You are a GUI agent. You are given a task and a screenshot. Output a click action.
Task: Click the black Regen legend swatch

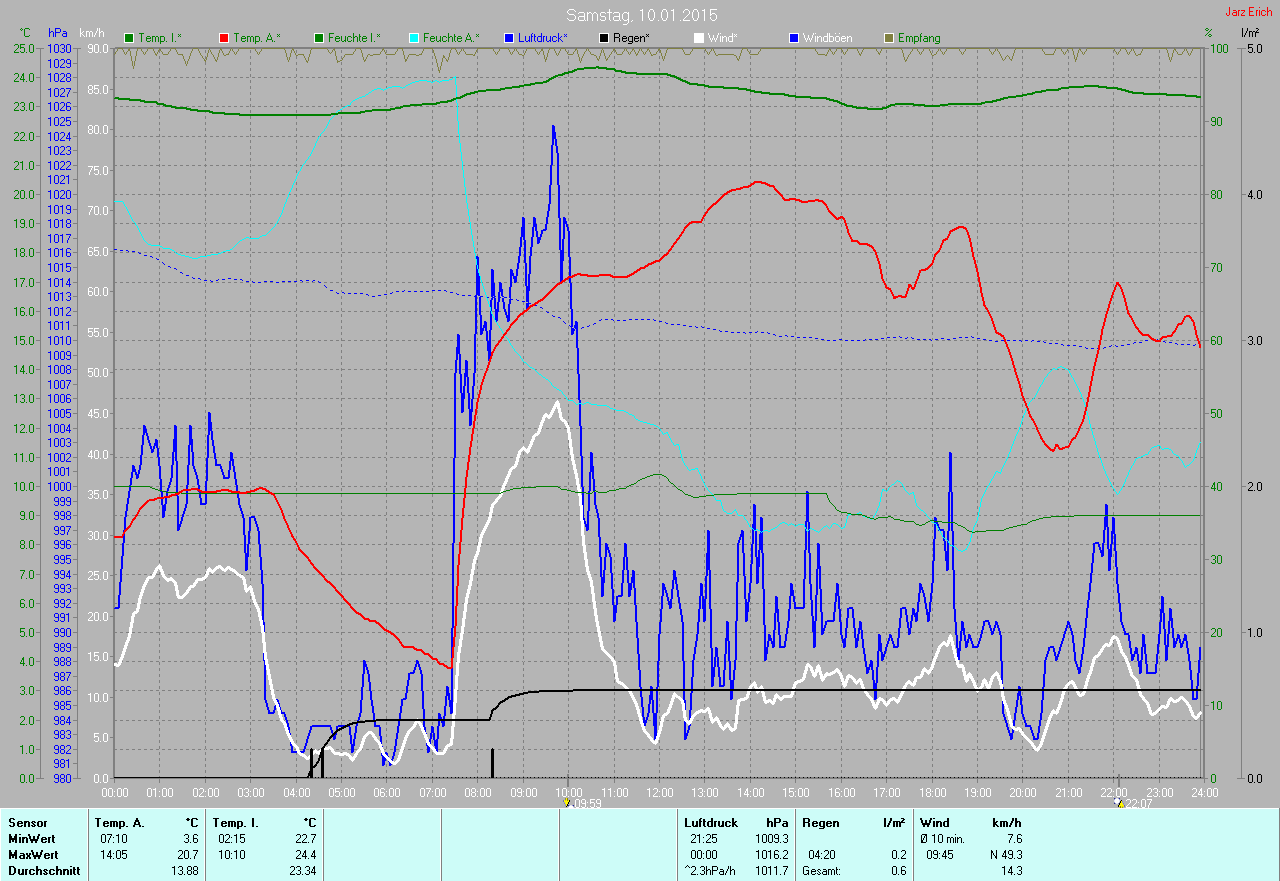(604, 38)
